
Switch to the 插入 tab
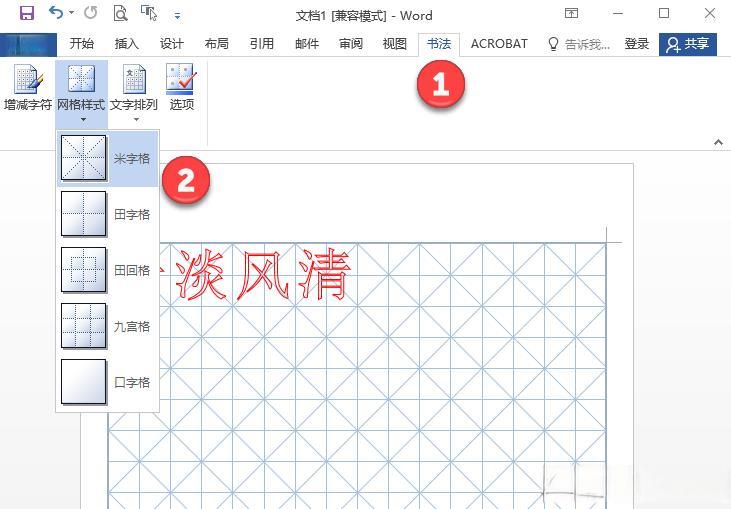127,44
